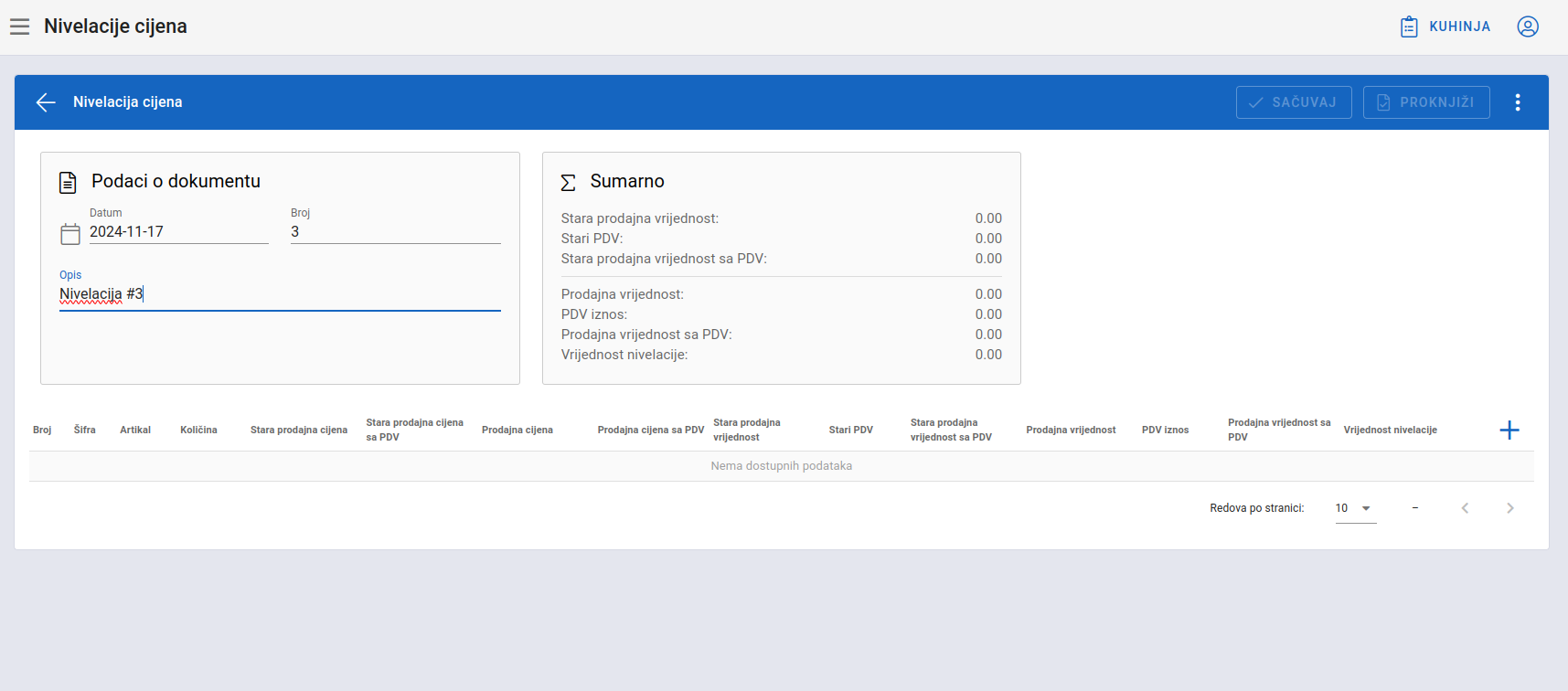Go to the next page arrow
The width and height of the screenshot is (1568, 691).
1510,508
